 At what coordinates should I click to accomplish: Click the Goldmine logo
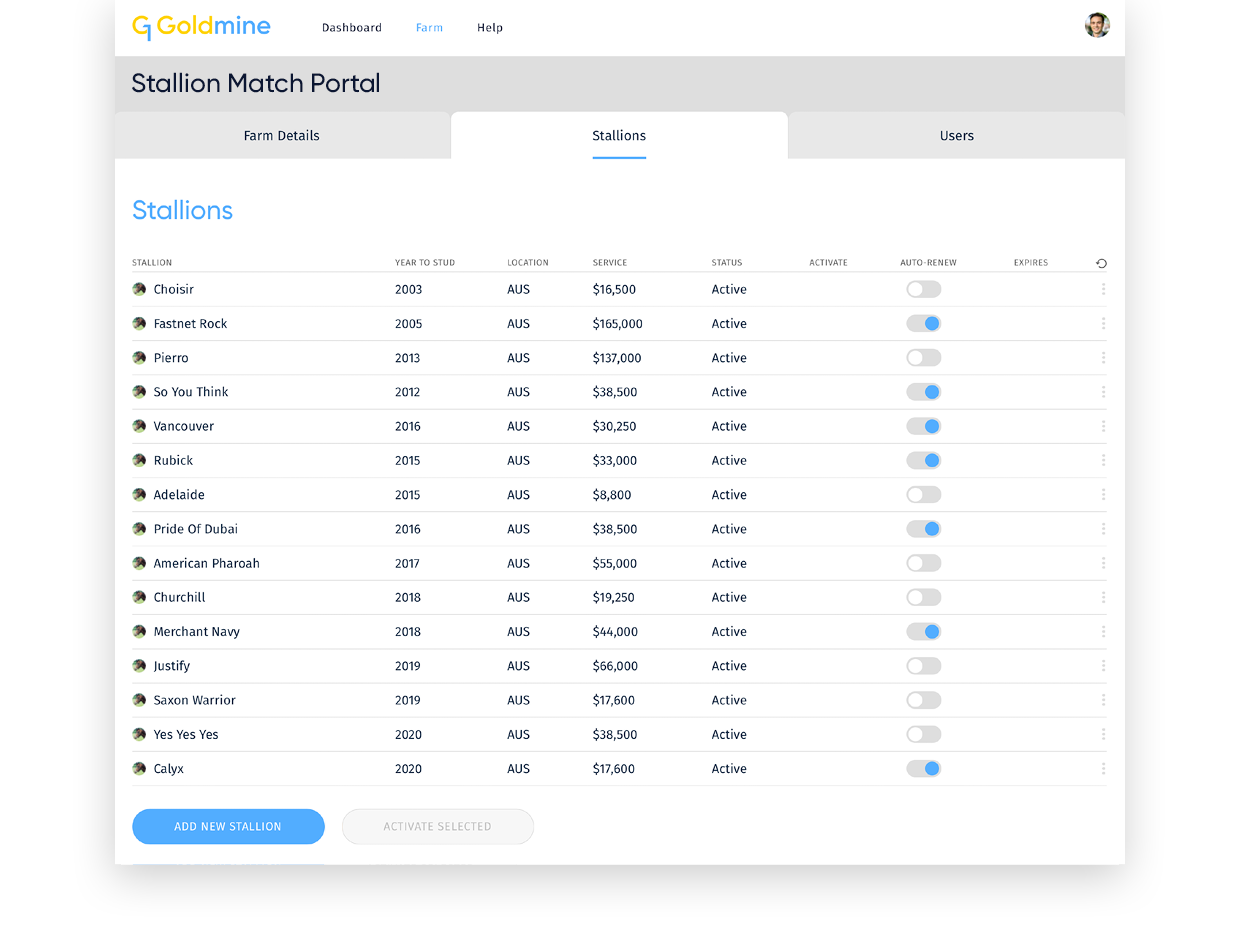click(x=201, y=26)
